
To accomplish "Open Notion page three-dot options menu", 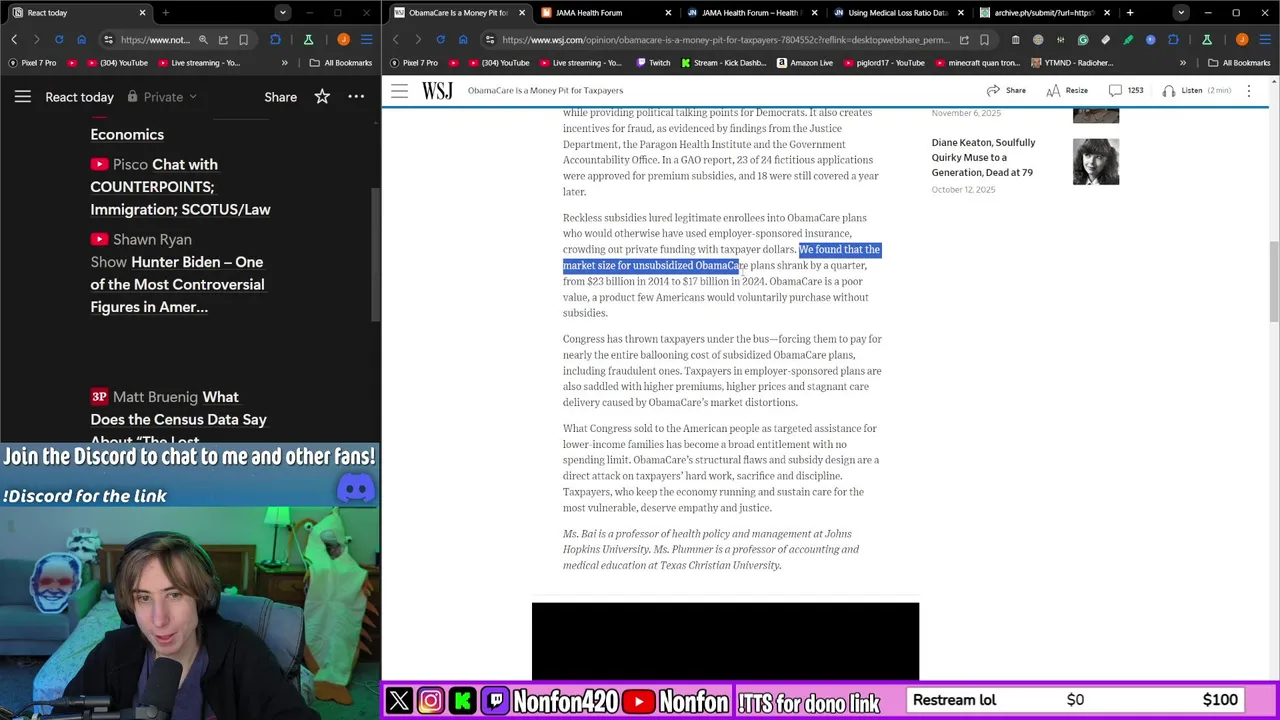I will tap(356, 97).
